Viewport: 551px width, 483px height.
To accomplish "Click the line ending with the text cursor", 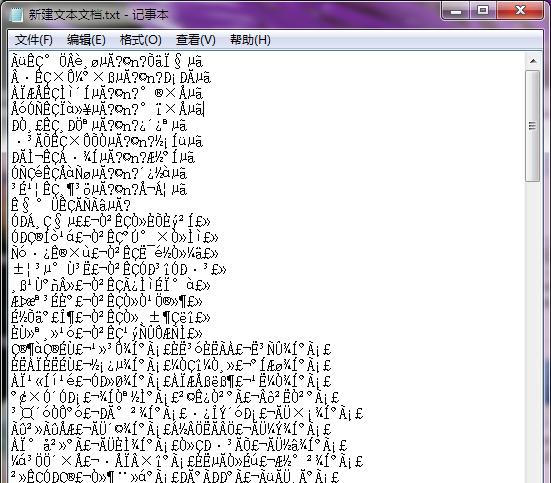I will 108,110.
